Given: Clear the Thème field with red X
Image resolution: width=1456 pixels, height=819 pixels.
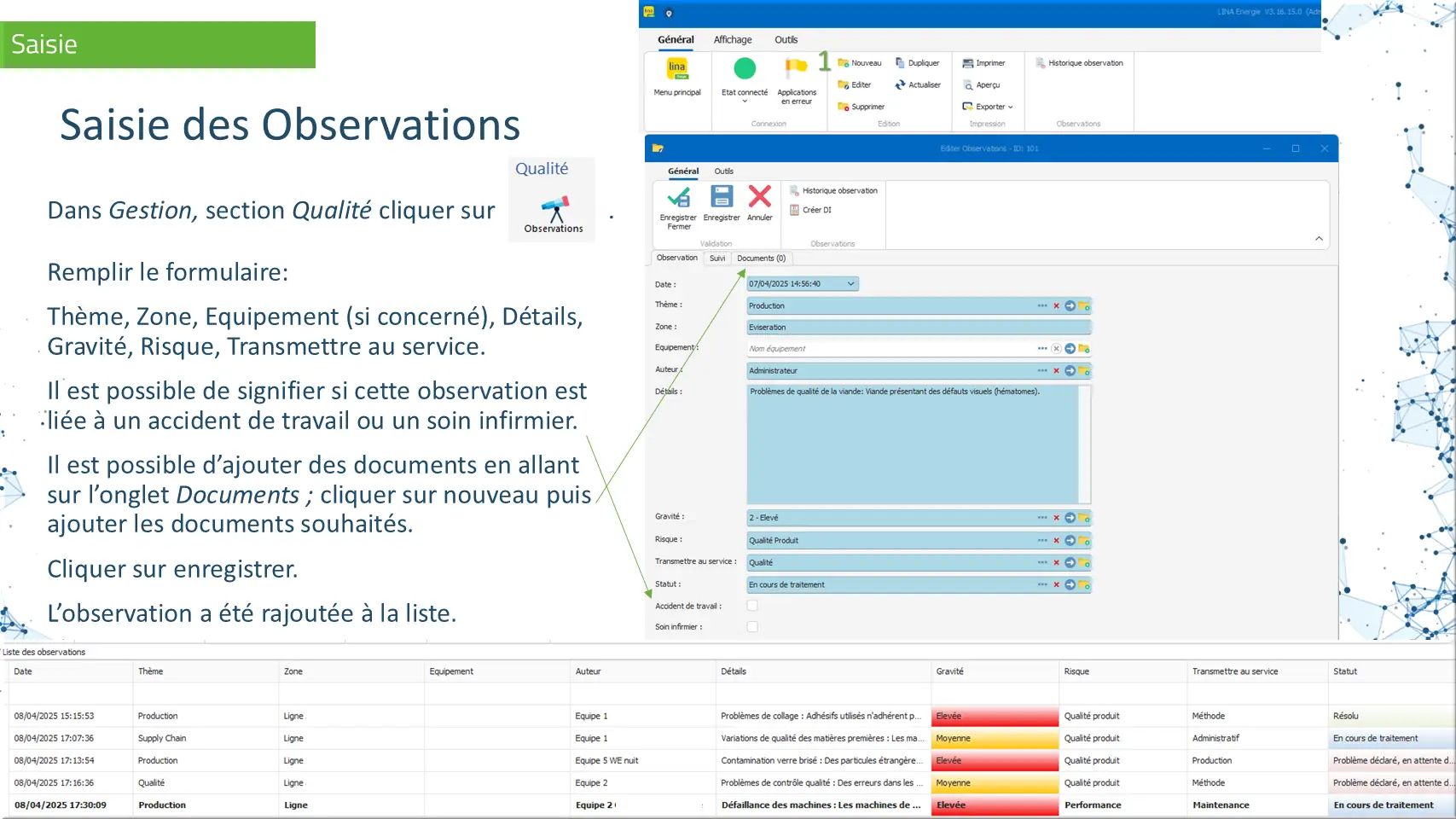Looking at the screenshot, I should point(1056,306).
